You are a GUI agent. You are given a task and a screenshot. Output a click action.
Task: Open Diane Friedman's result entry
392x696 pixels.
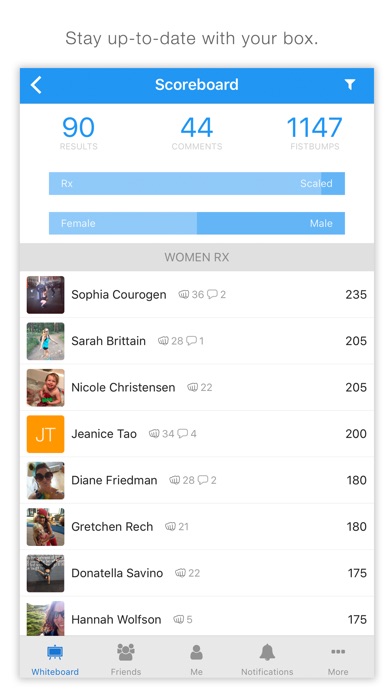pos(197,480)
